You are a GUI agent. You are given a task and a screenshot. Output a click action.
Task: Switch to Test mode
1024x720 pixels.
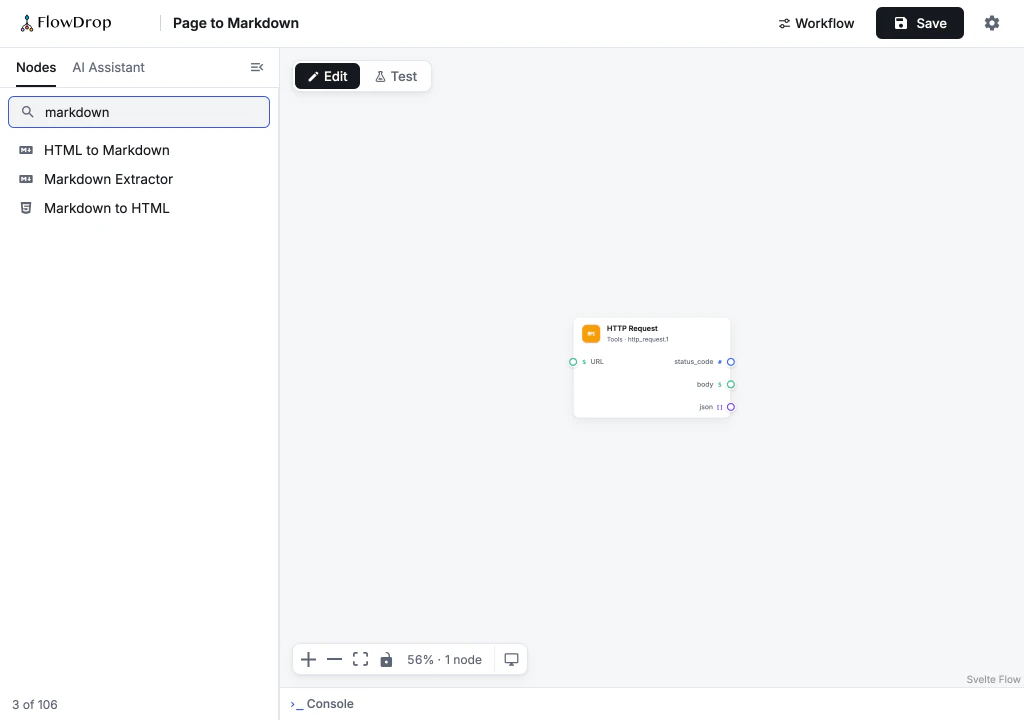click(396, 76)
